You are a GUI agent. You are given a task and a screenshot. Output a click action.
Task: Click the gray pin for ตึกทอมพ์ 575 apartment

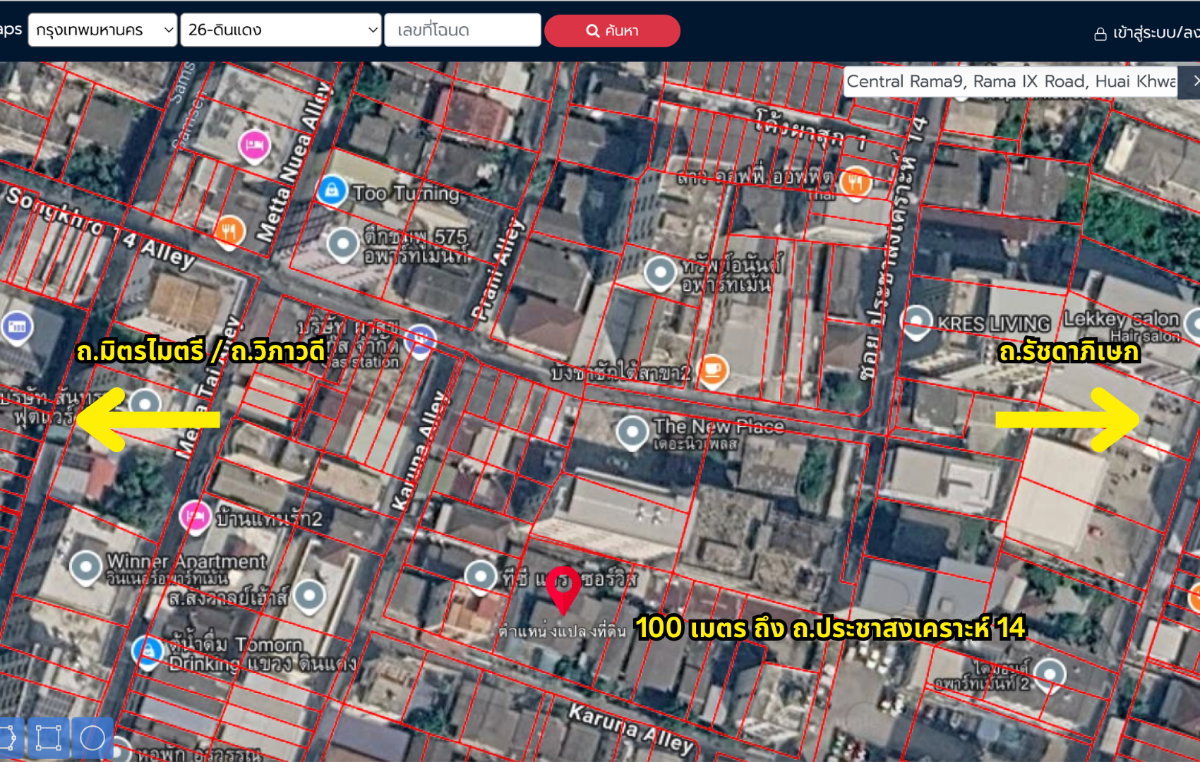pos(344,243)
